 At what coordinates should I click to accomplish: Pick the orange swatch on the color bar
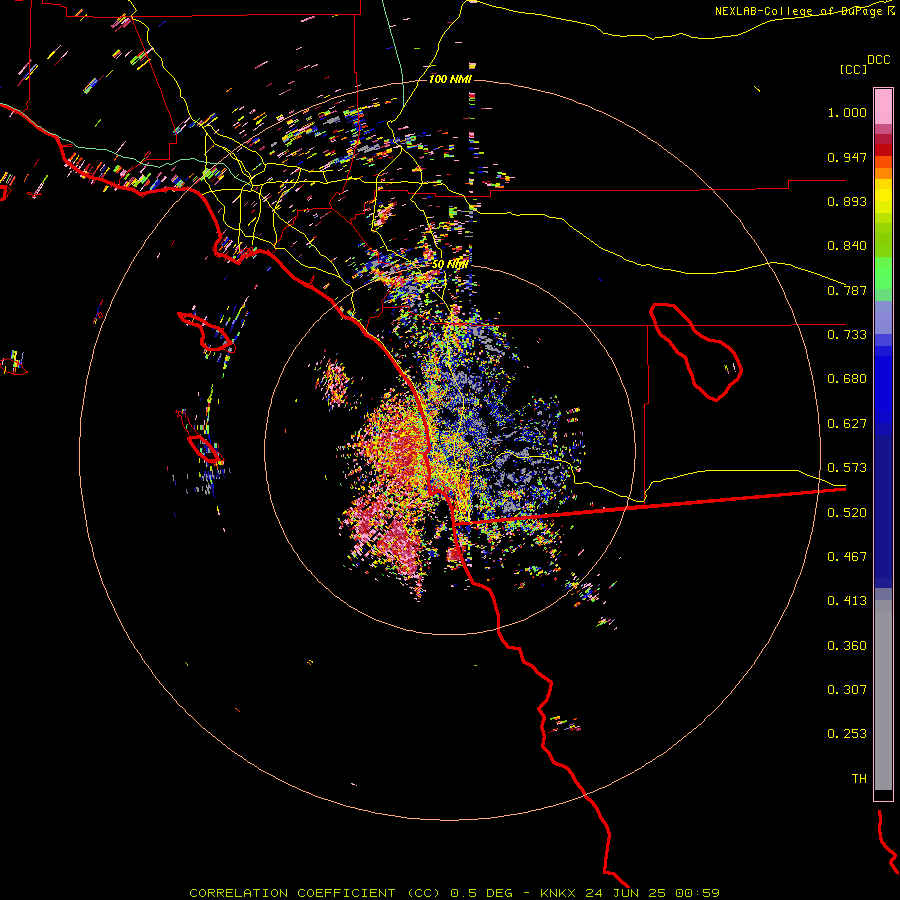tap(883, 173)
